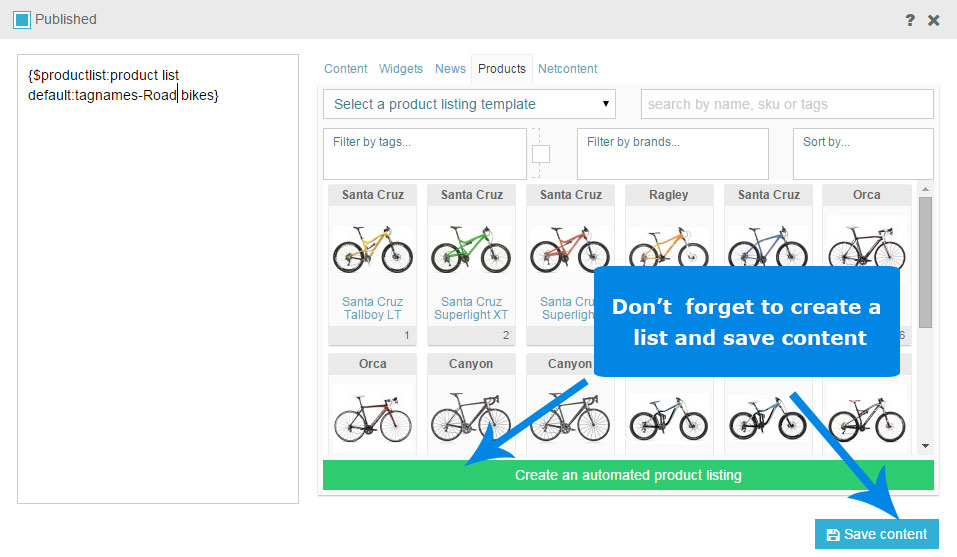
Task: Select the green Santa Cruz Superlight XT thumbnail
Action: pos(471,249)
